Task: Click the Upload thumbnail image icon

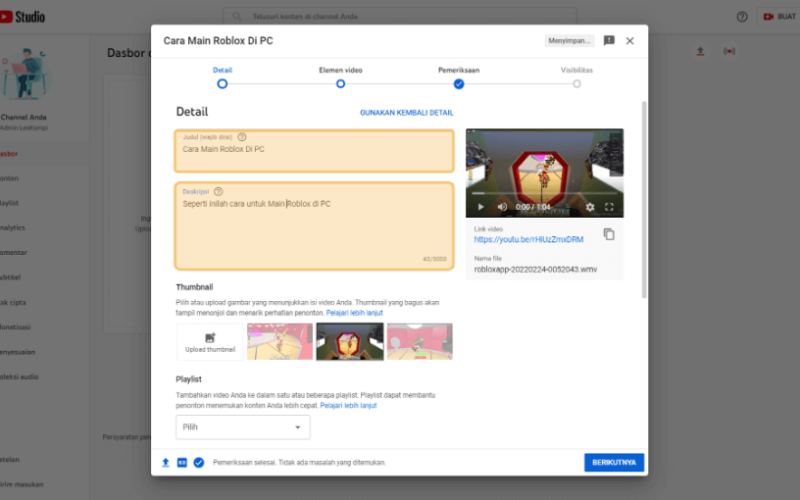Action: (210, 337)
